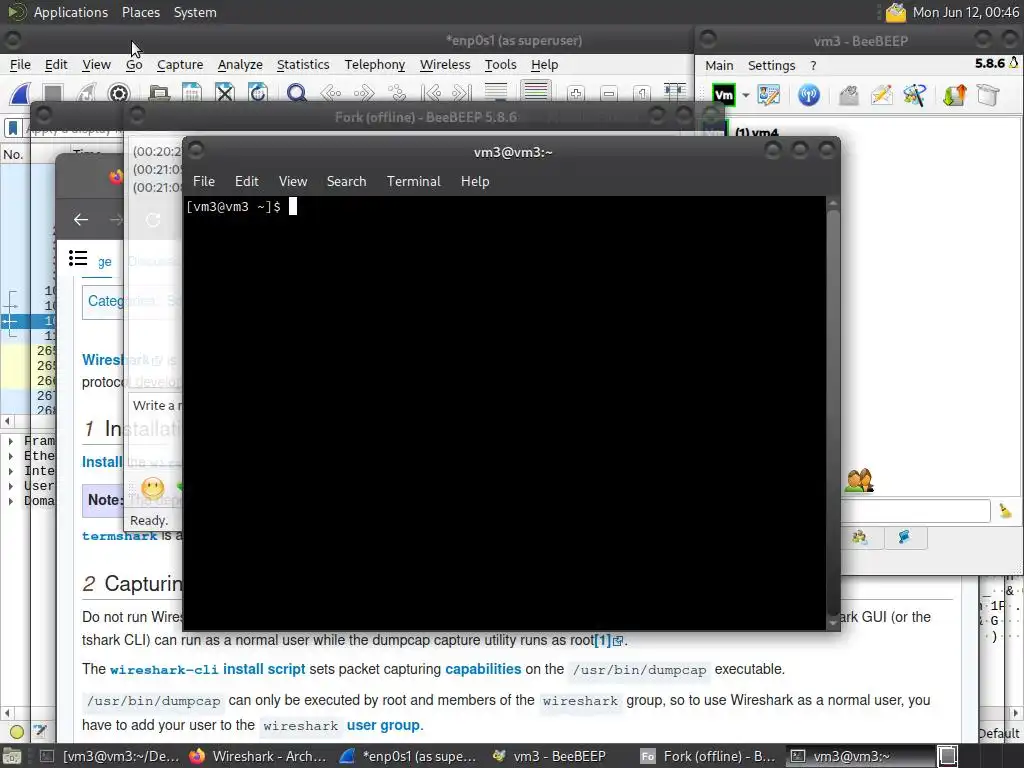This screenshot has height=768, width=1024.
Task: Click Wireshark find packet magnifier icon
Action: [296, 93]
